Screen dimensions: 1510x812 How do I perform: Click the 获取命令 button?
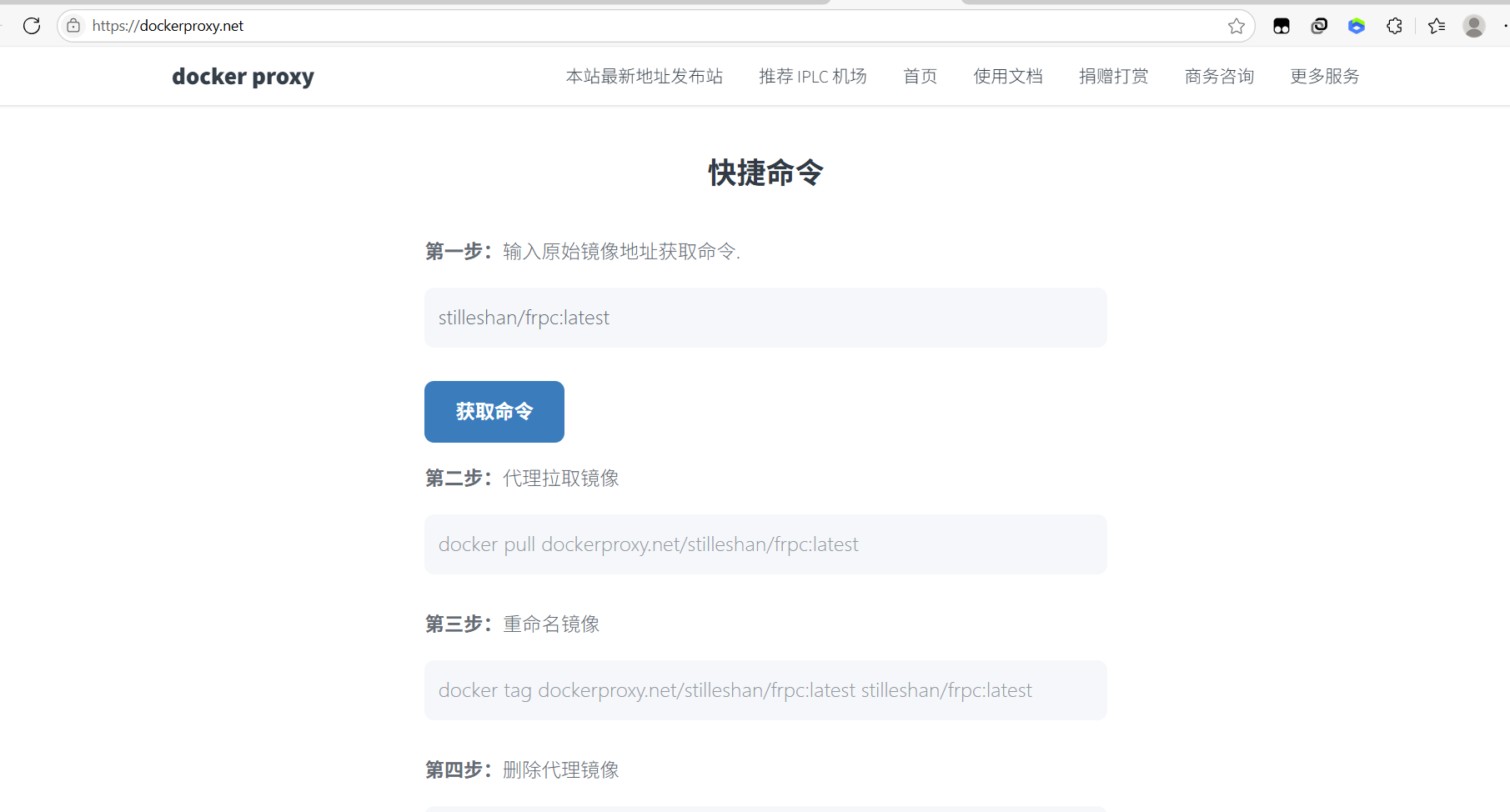coord(494,412)
